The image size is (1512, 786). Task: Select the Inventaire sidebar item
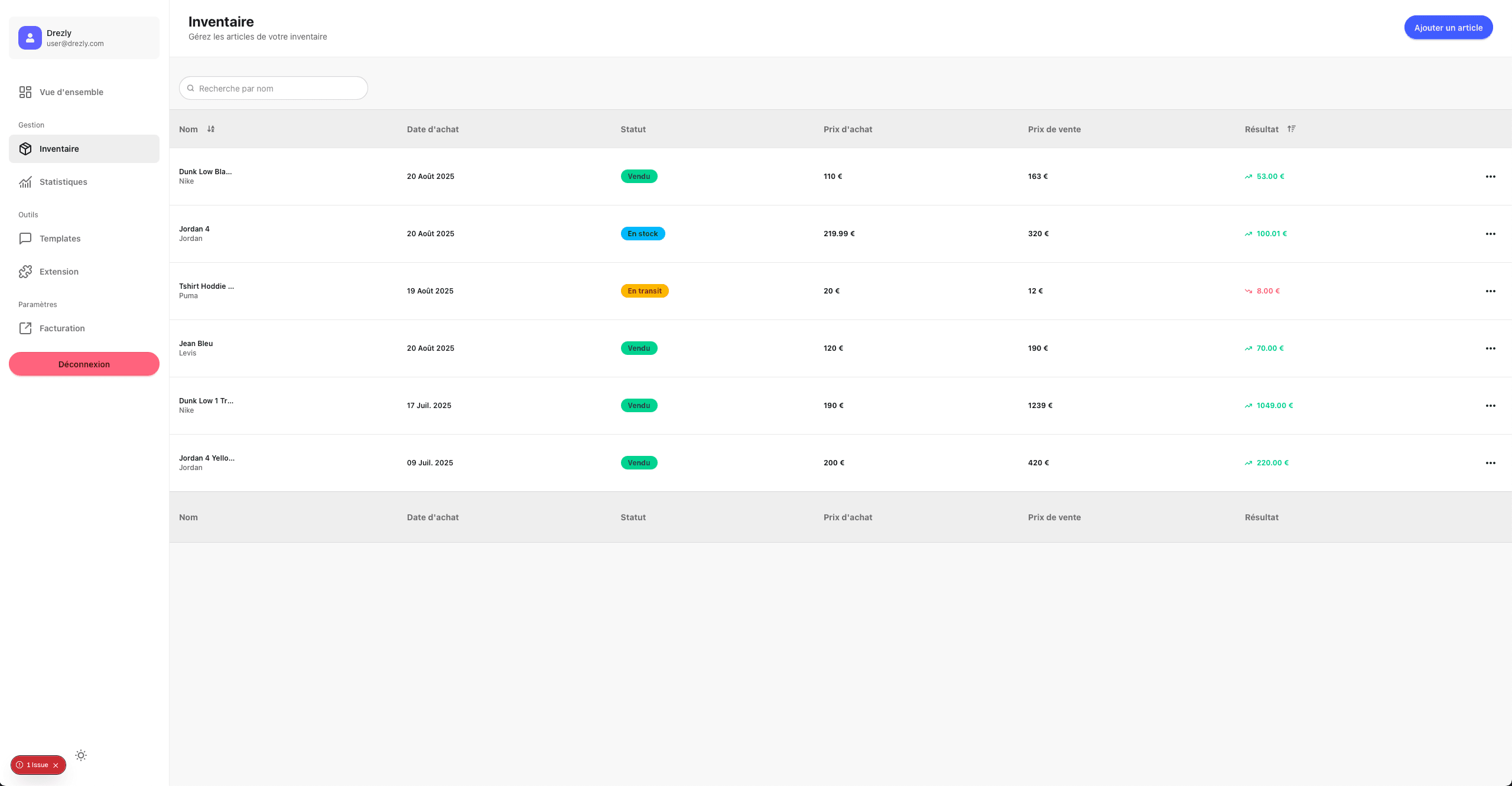click(x=84, y=149)
